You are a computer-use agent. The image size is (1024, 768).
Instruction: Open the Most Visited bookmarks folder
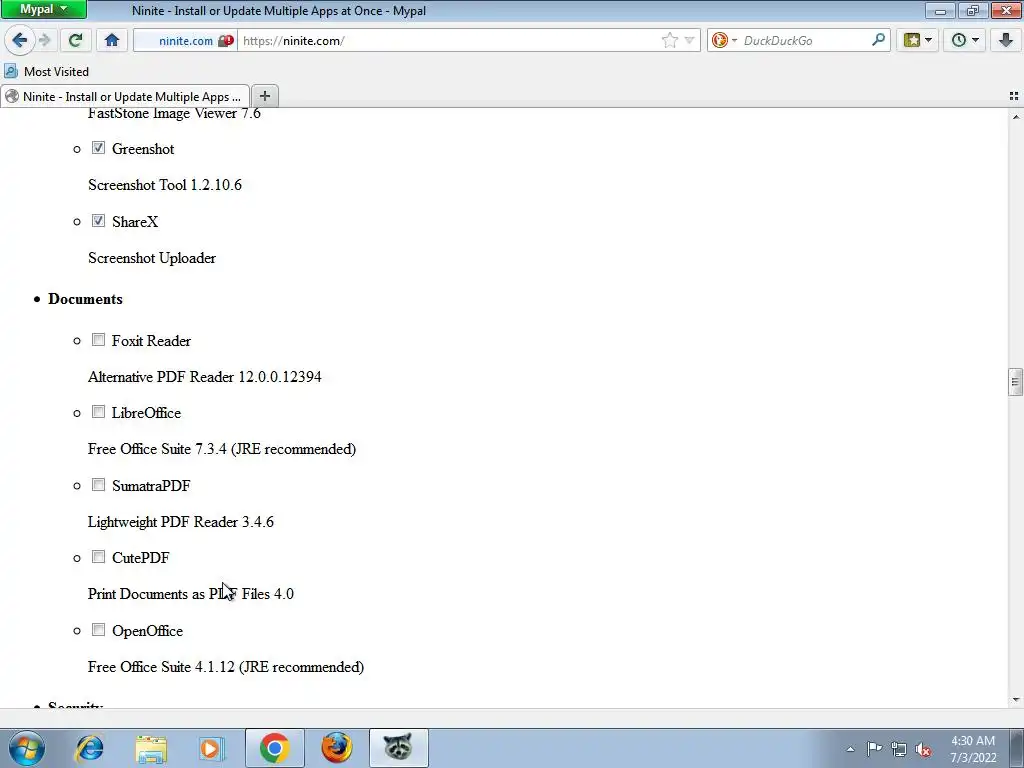tap(46, 71)
